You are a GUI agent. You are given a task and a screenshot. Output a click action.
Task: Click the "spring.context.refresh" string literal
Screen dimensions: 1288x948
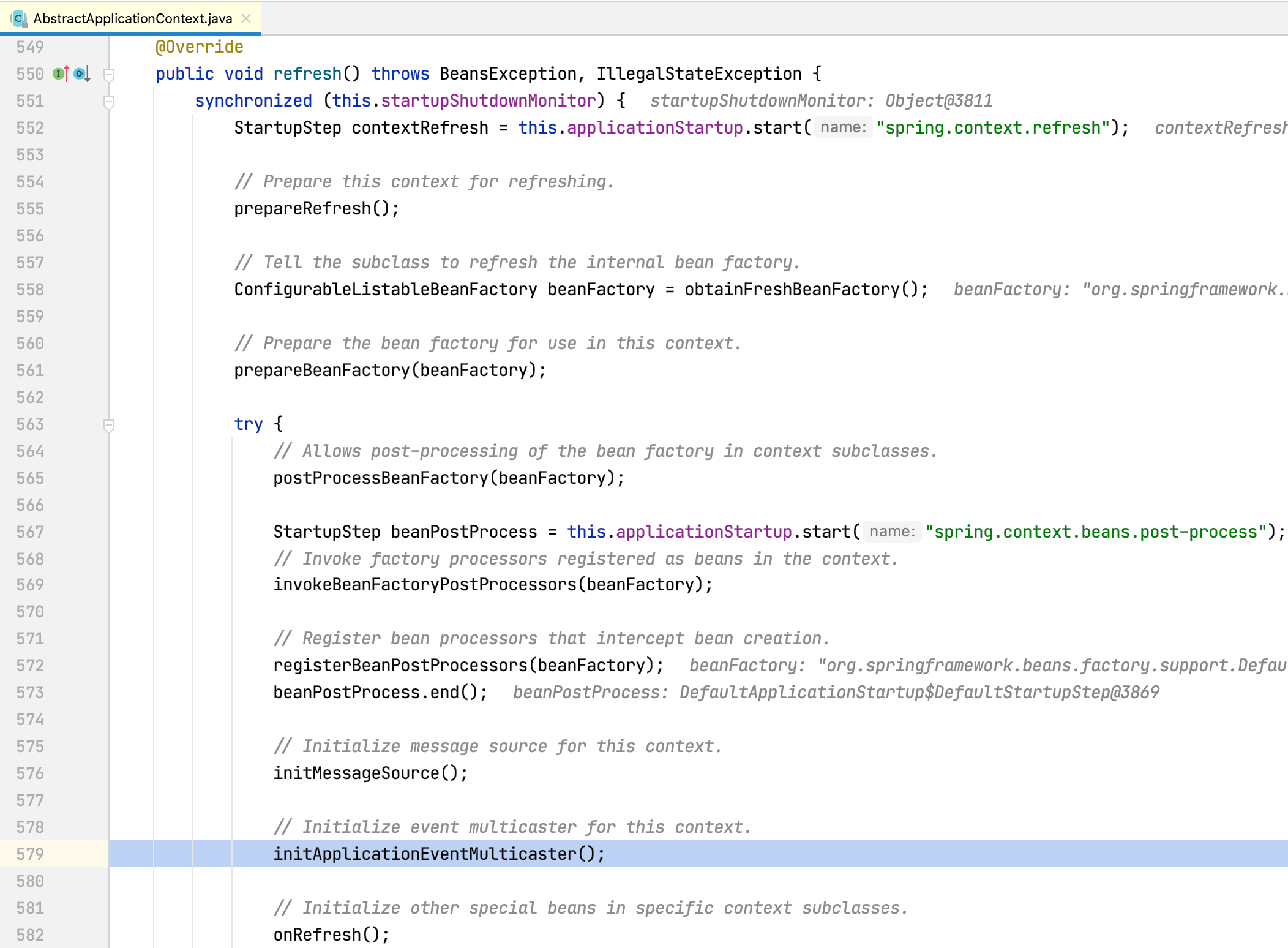(x=993, y=128)
